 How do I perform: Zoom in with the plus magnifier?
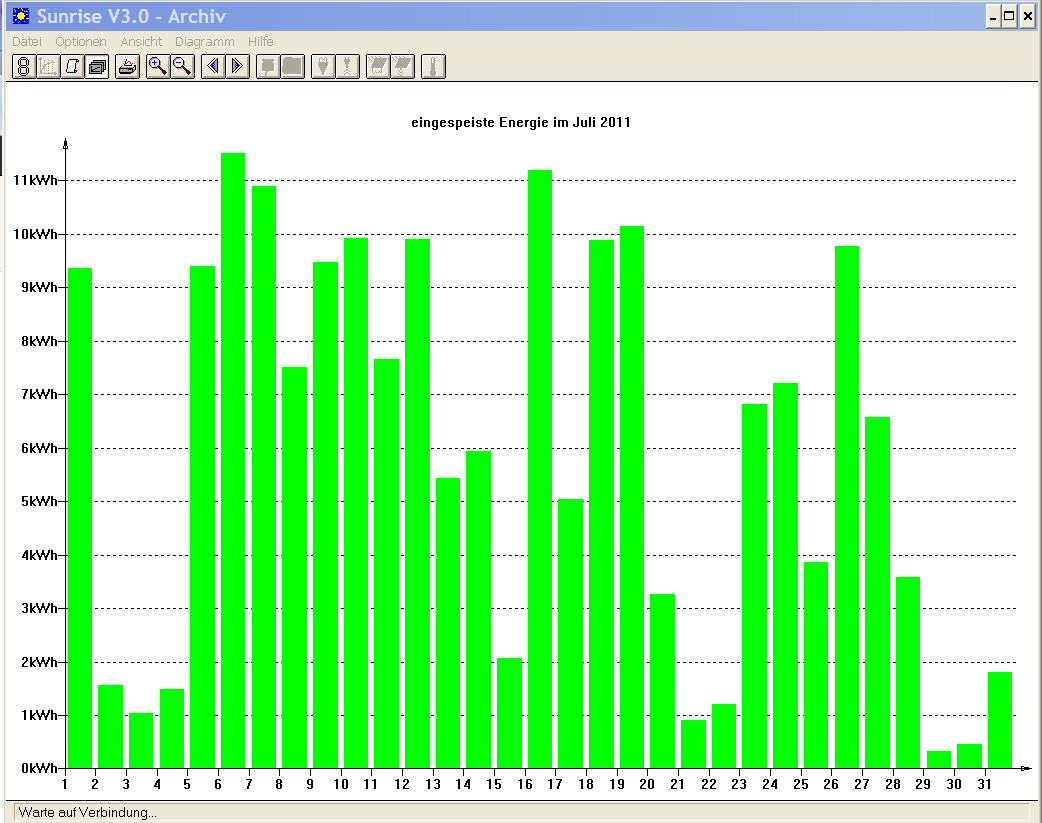(157, 66)
